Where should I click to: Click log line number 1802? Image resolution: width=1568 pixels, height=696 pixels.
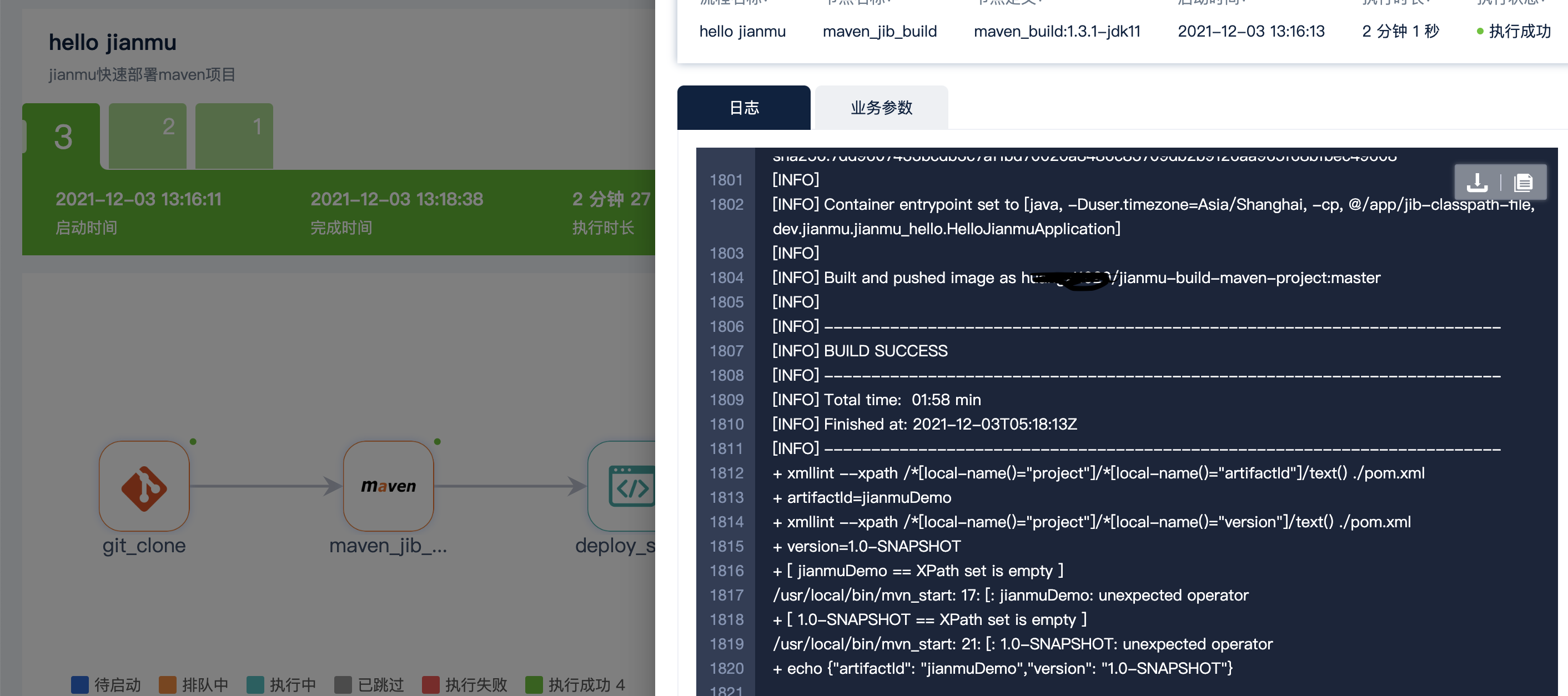coord(726,204)
